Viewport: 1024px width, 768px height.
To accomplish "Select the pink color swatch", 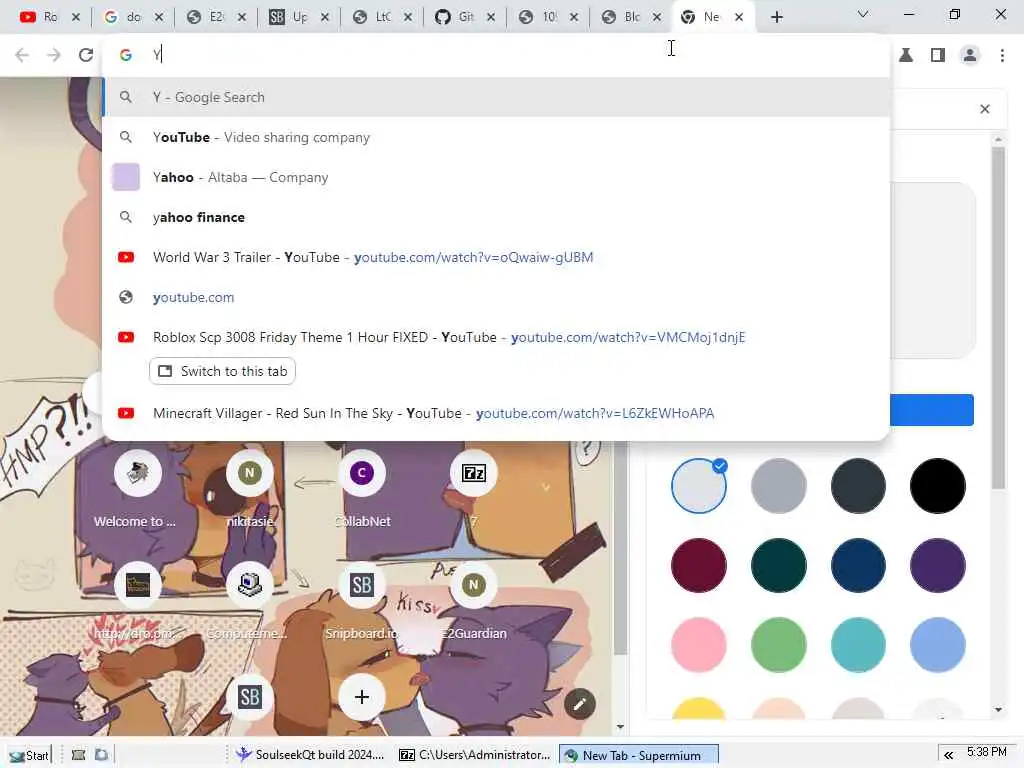I will (x=699, y=645).
